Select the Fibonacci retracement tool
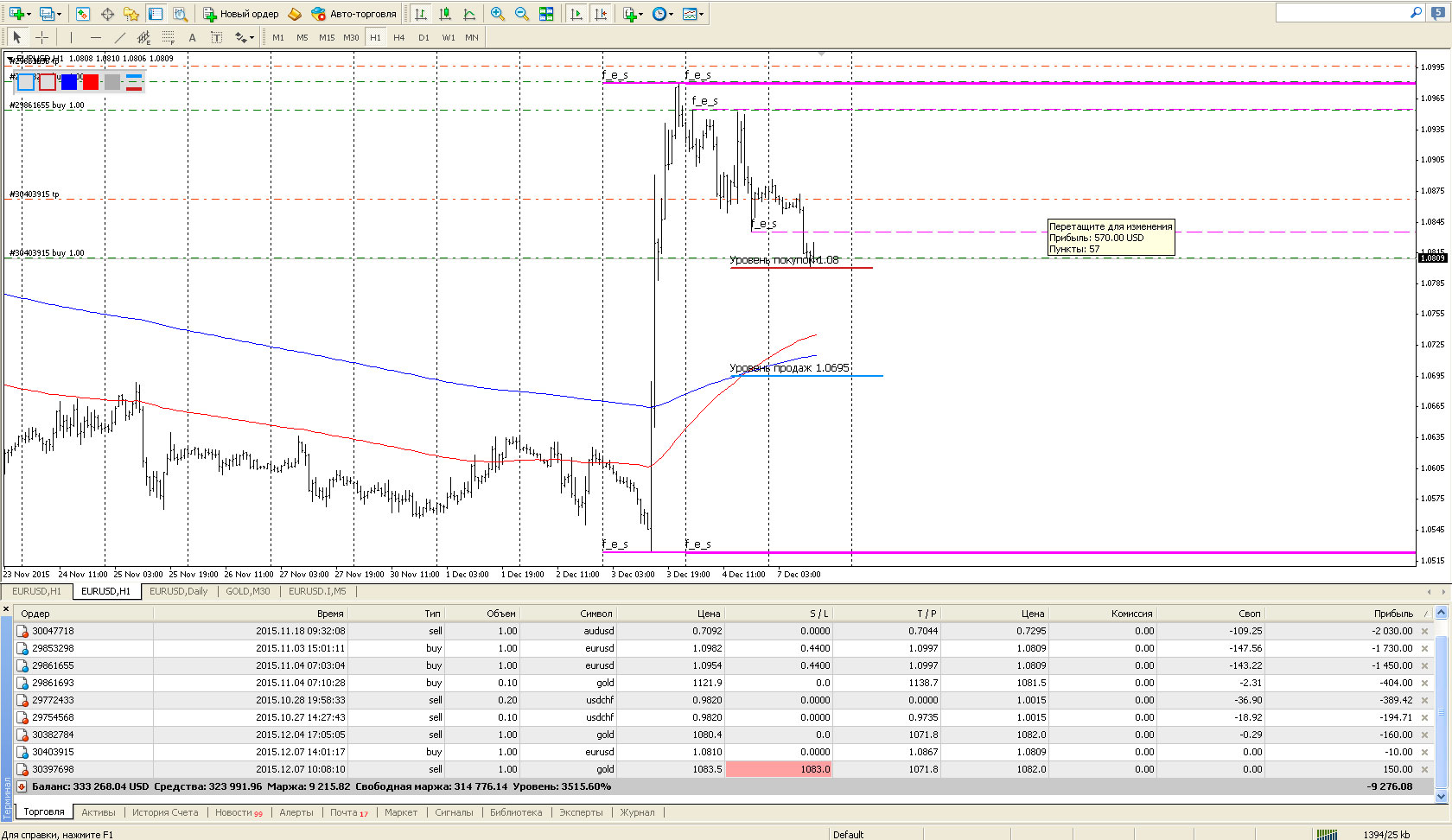Screen dimensions: 1452x840 pyautogui.click(x=169, y=37)
